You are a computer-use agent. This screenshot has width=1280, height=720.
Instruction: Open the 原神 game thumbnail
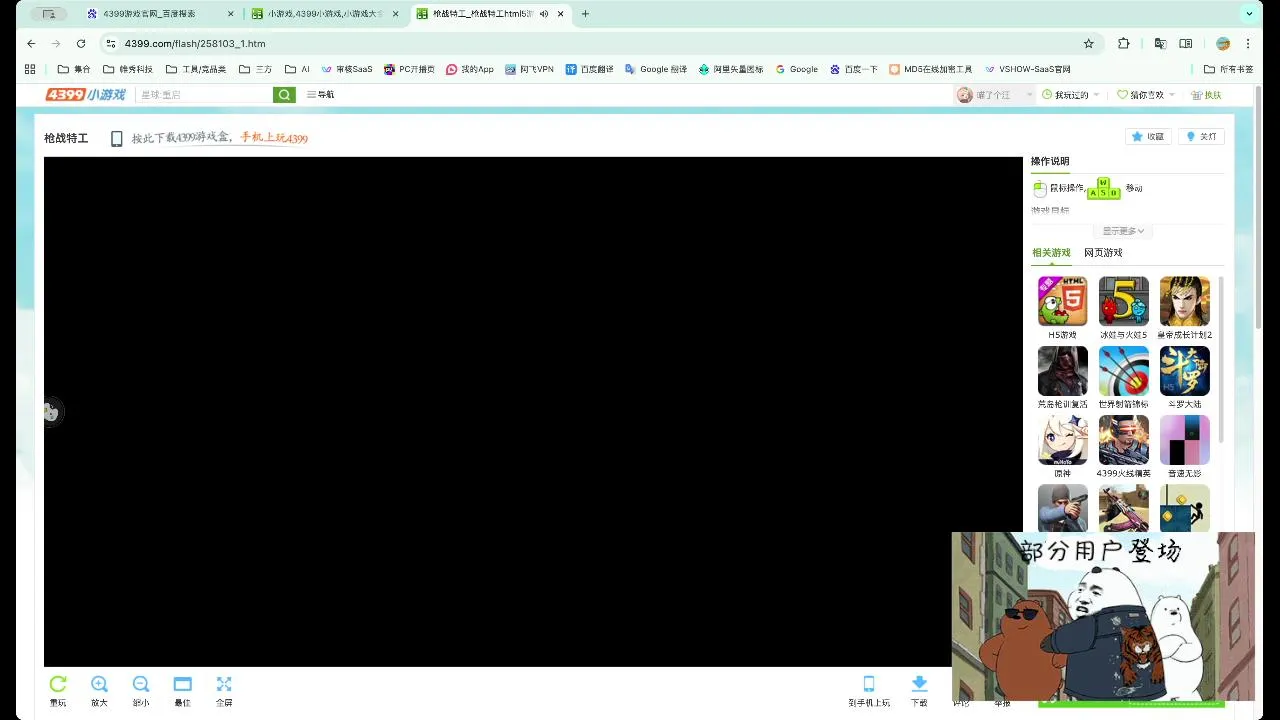1062,440
